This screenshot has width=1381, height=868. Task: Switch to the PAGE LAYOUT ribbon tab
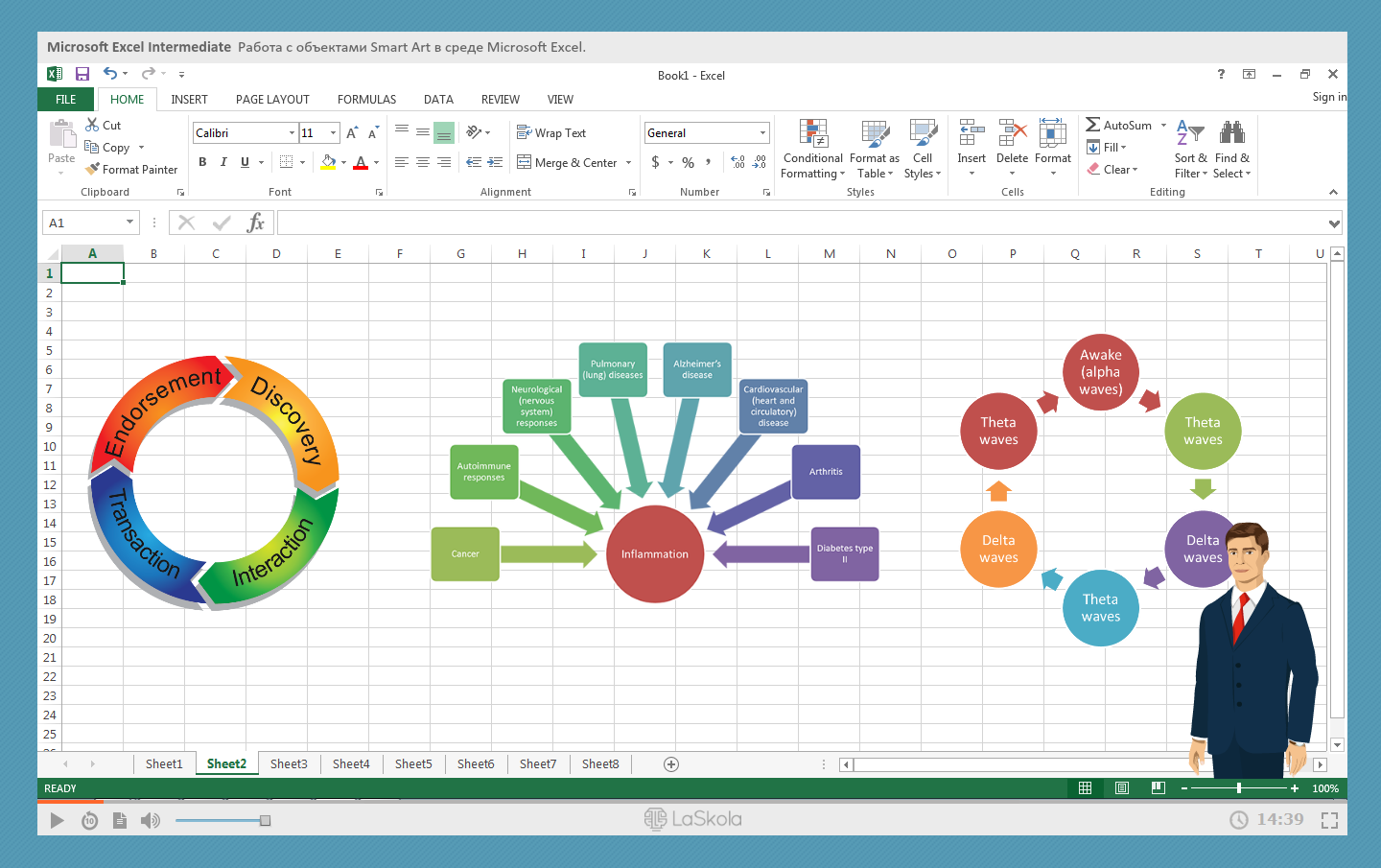point(272,99)
